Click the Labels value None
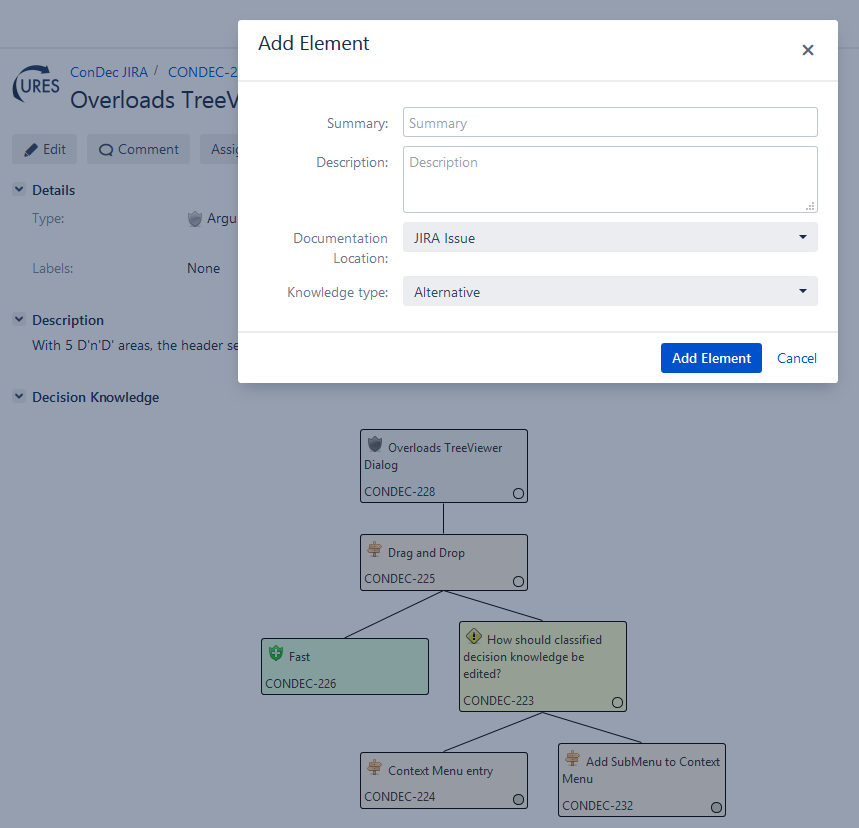 point(203,268)
